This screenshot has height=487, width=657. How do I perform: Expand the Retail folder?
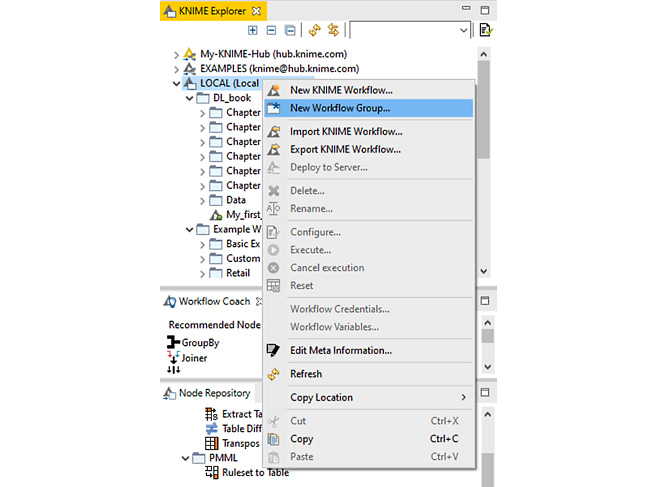click(202, 274)
